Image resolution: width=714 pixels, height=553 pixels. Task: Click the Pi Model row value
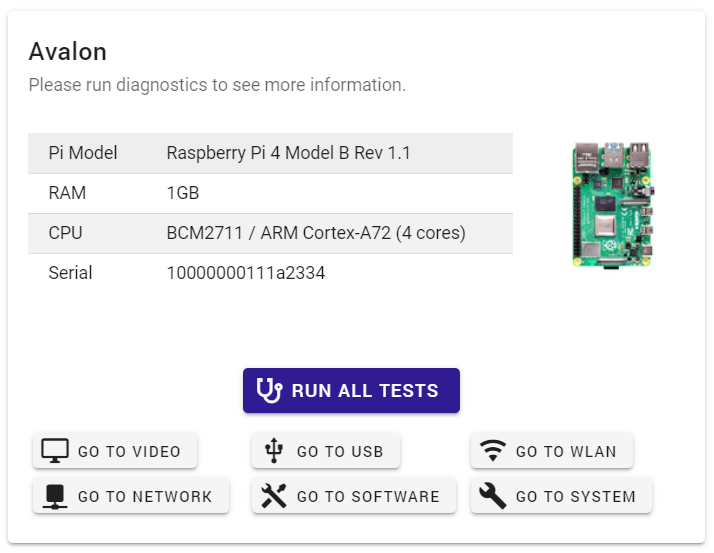[x=288, y=153]
